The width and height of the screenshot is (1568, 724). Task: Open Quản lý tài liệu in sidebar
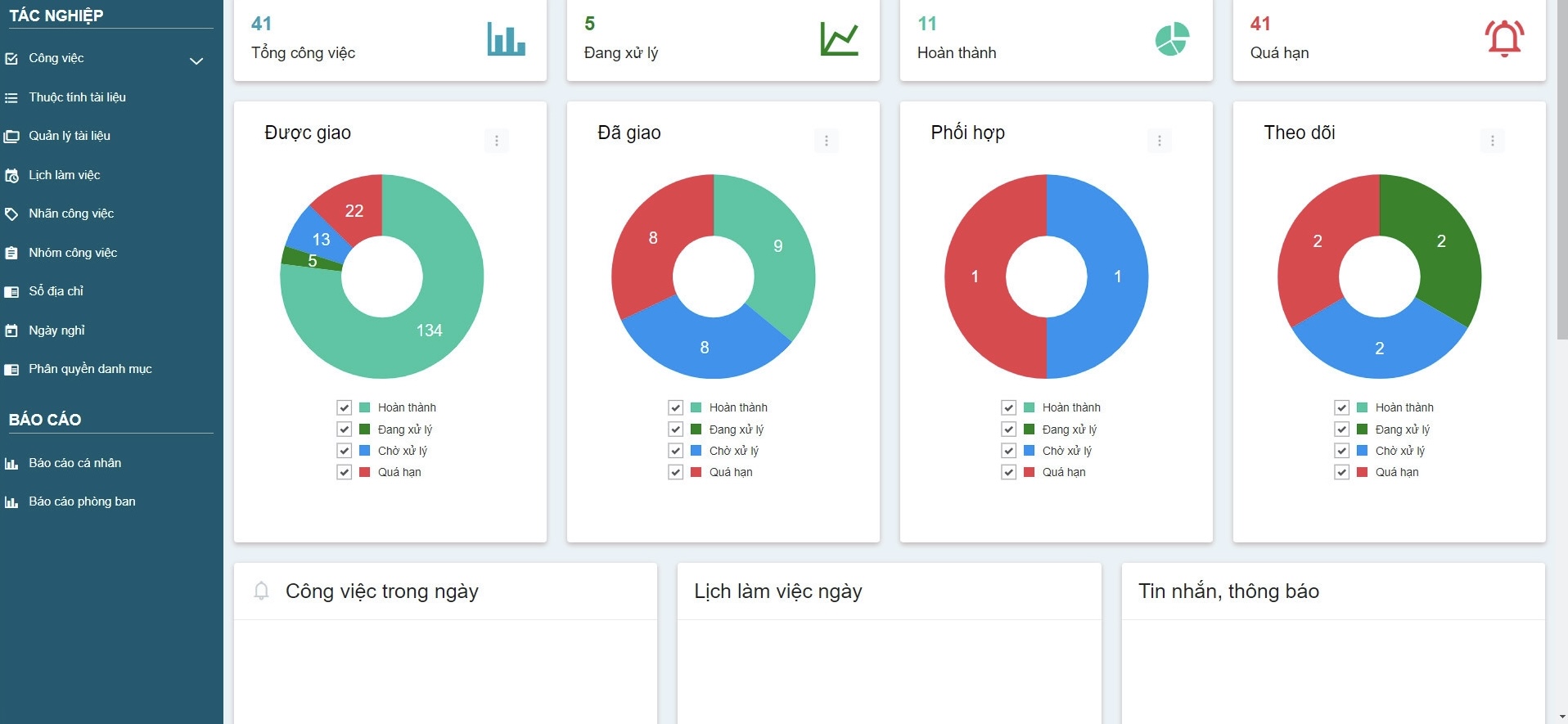[70, 136]
